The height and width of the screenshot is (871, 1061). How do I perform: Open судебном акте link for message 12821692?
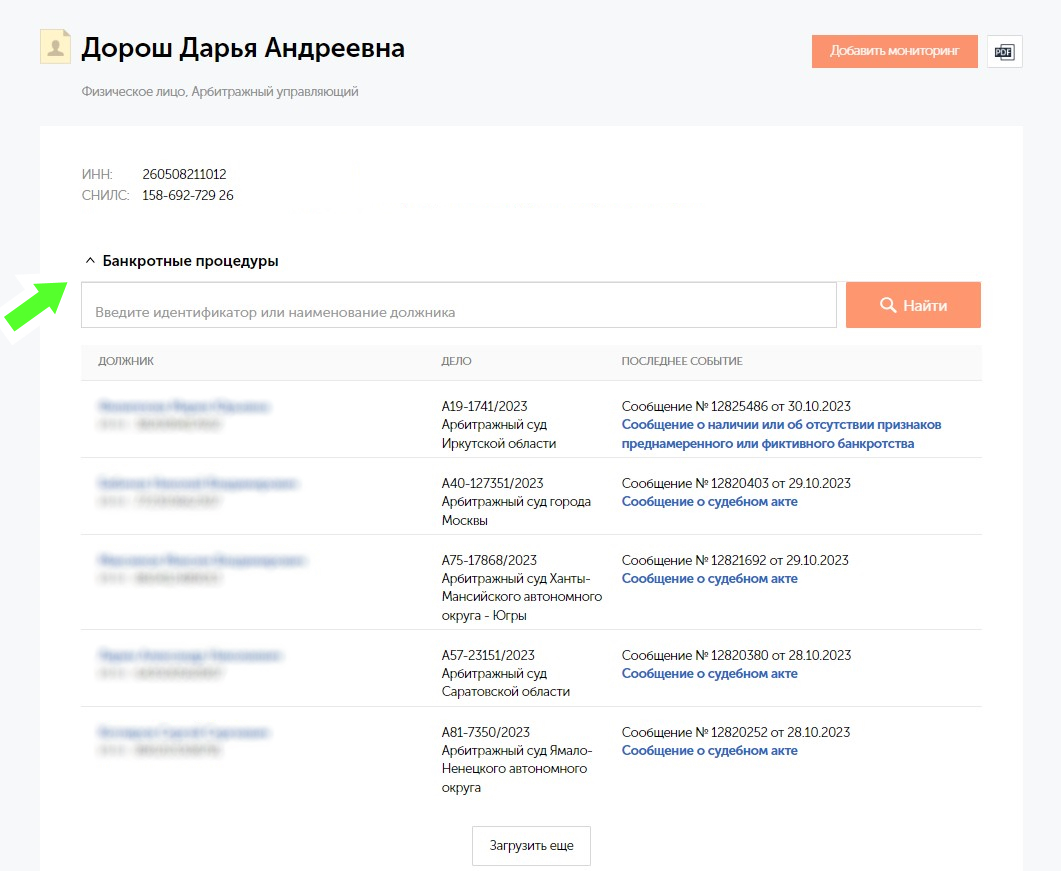pos(709,579)
